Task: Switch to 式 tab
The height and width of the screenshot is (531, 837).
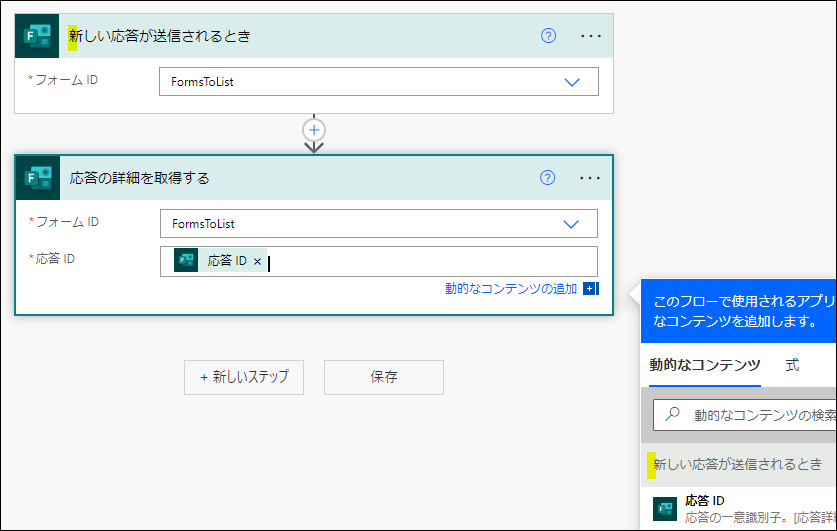Action: 792,365
